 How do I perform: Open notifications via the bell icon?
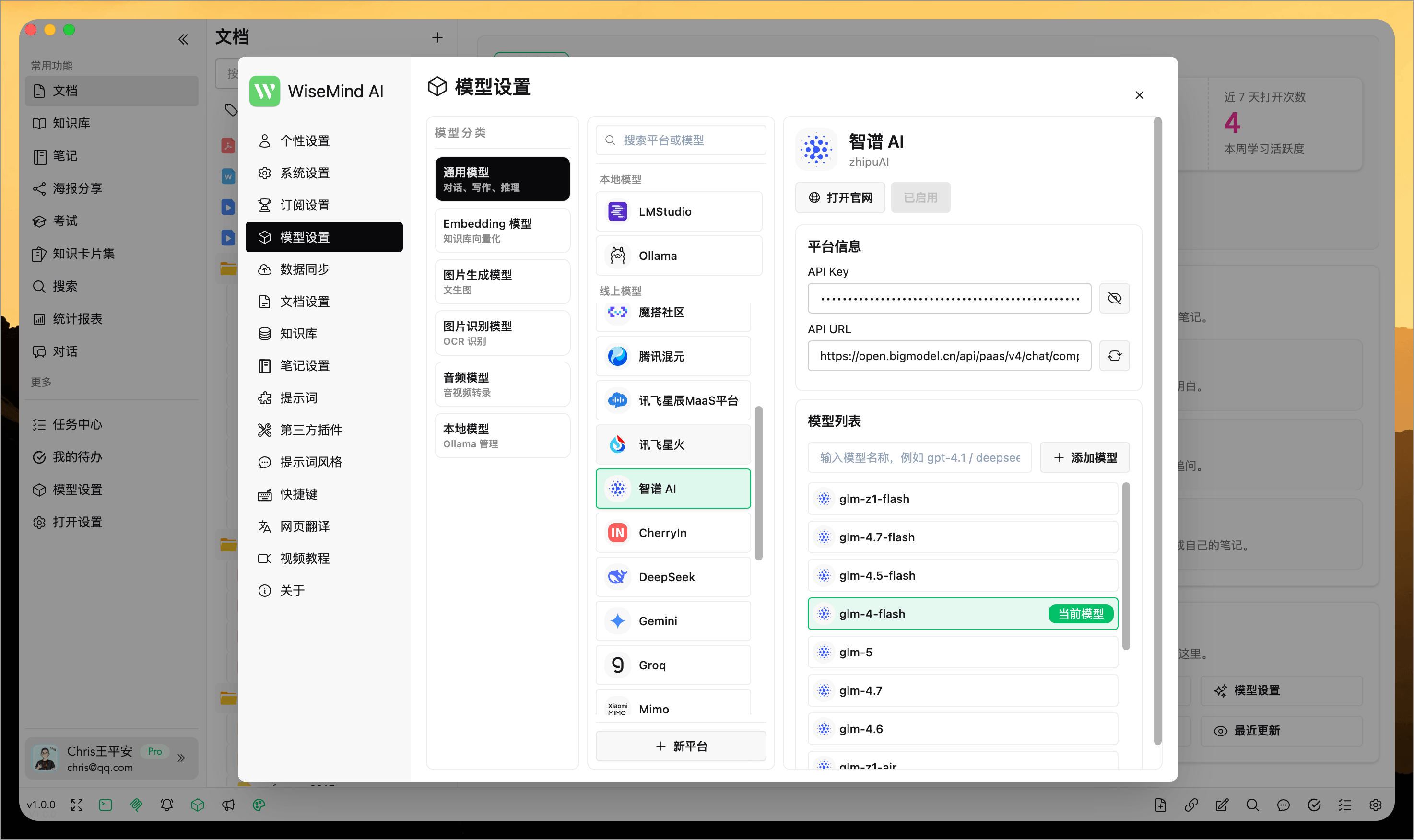coord(166,805)
